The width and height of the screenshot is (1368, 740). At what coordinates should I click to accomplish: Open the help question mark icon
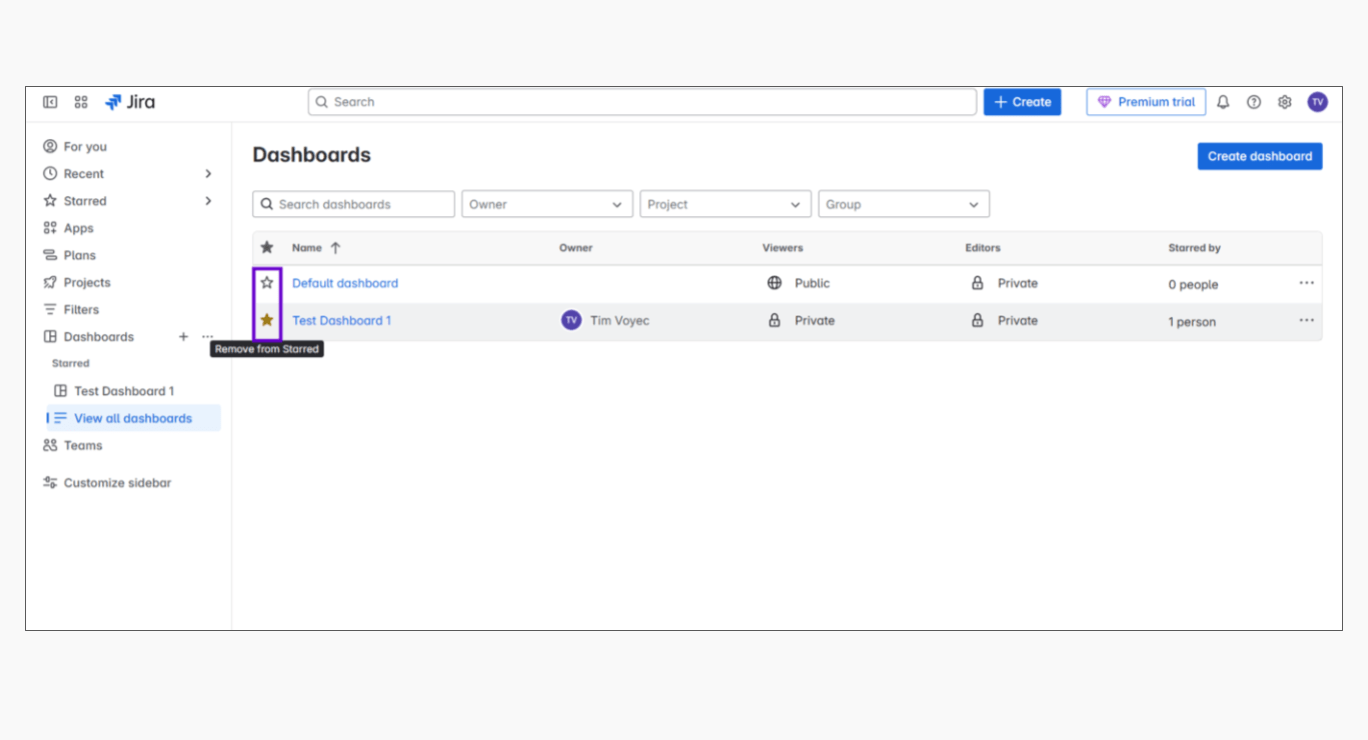(1253, 102)
